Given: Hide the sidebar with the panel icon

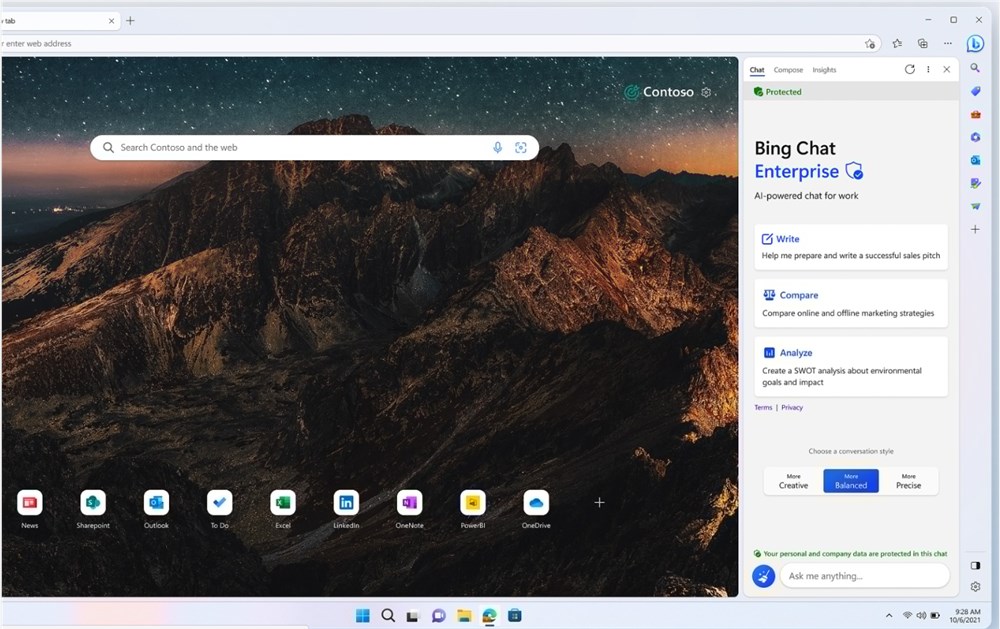Looking at the screenshot, I should point(975,565).
